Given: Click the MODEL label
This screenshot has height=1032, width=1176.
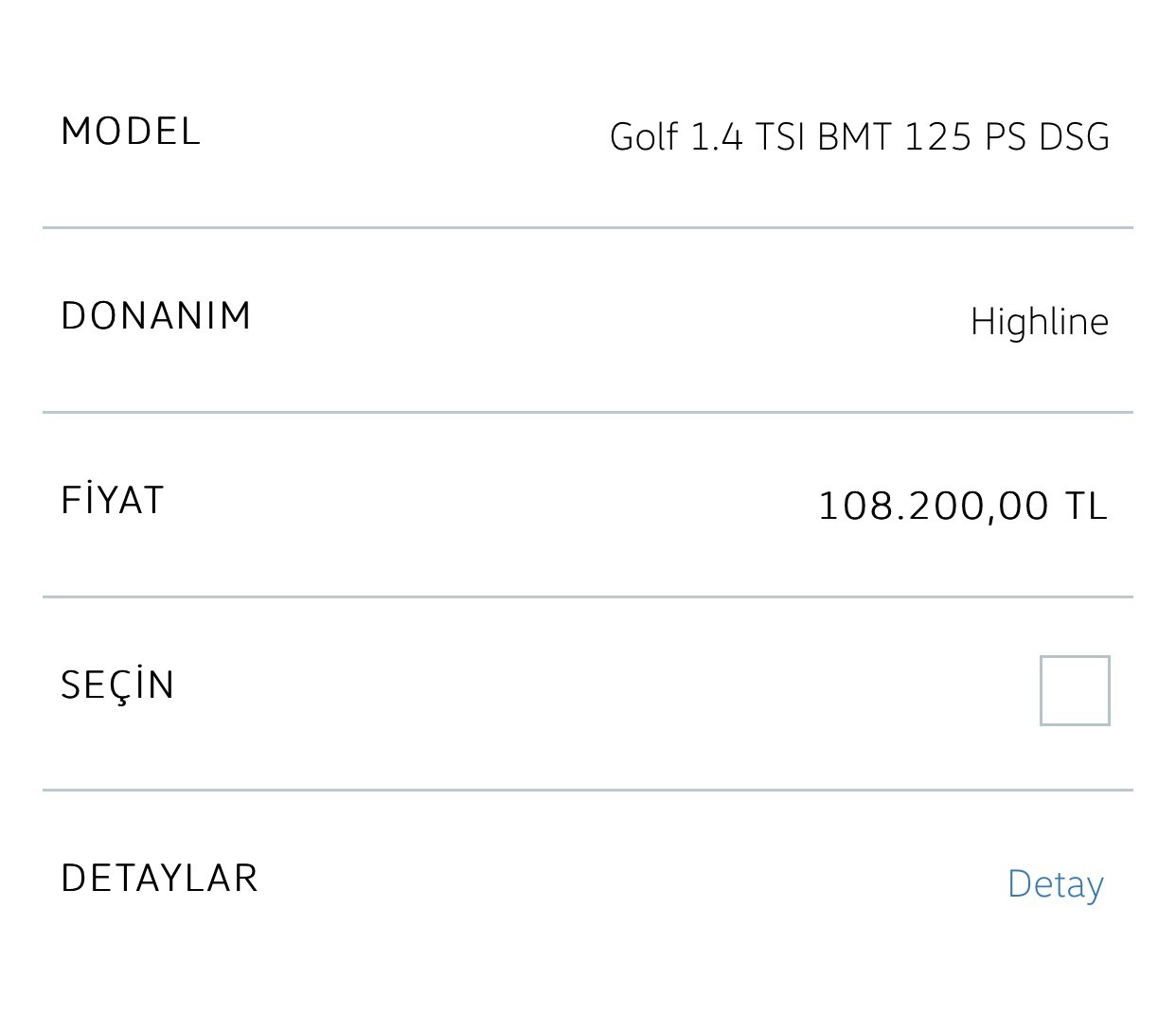Looking at the screenshot, I should tap(131, 132).
